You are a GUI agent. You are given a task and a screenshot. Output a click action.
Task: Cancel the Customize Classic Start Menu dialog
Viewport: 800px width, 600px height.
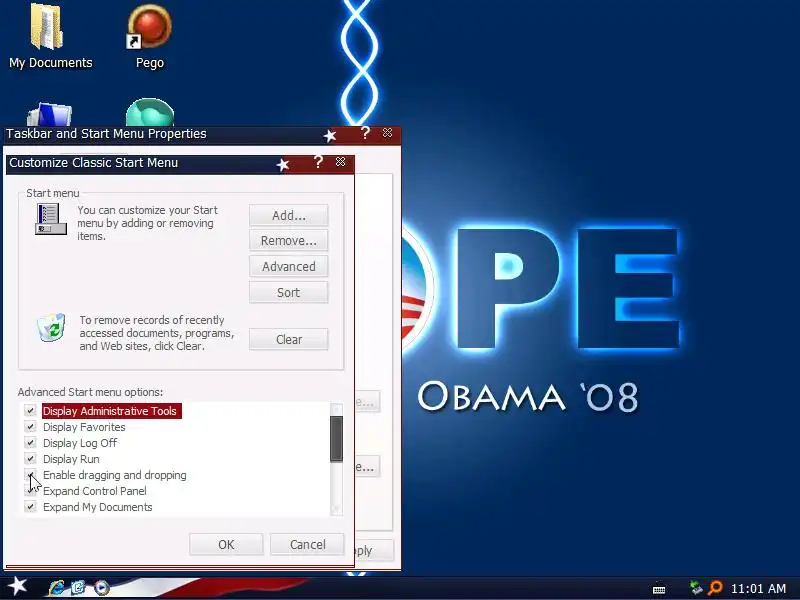tap(307, 544)
